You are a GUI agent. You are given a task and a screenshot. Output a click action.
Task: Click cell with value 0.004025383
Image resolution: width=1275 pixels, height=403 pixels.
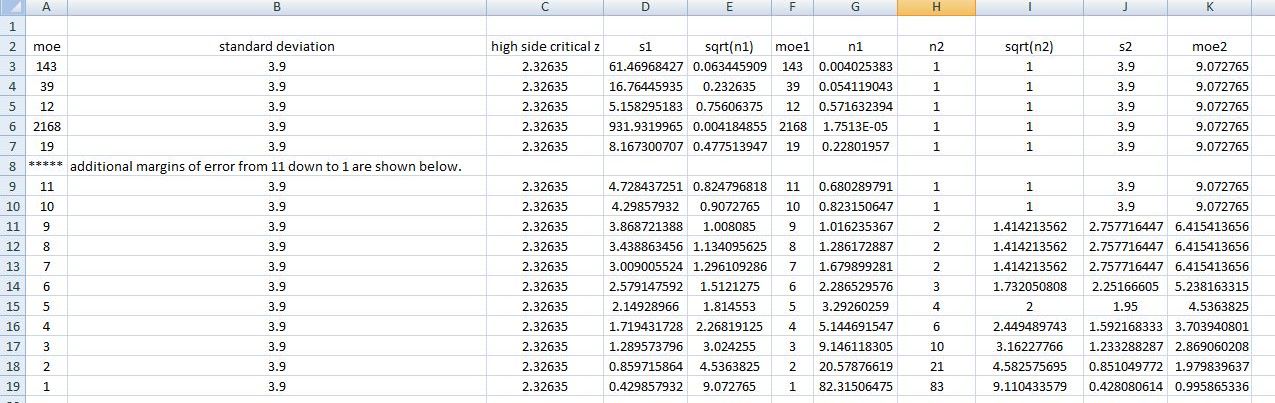coord(855,66)
